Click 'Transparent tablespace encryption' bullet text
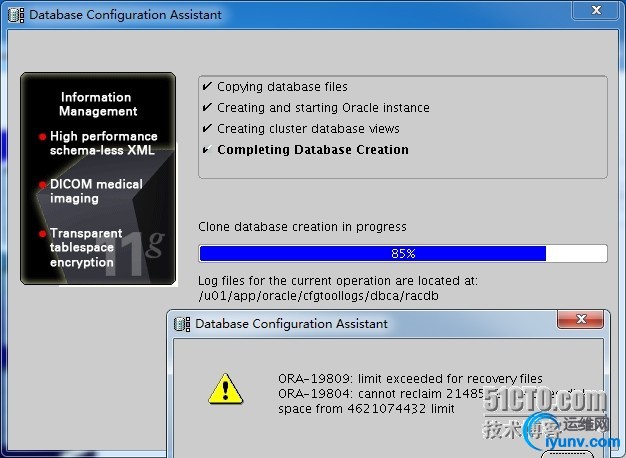The image size is (626, 458). click(x=86, y=248)
